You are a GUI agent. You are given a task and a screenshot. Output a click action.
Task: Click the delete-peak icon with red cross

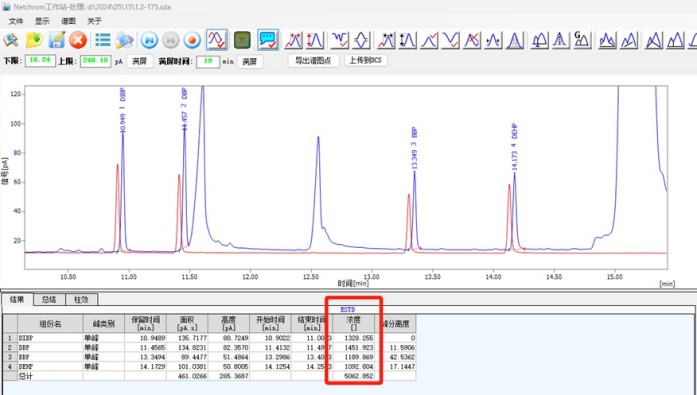click(x=472, y=40)
